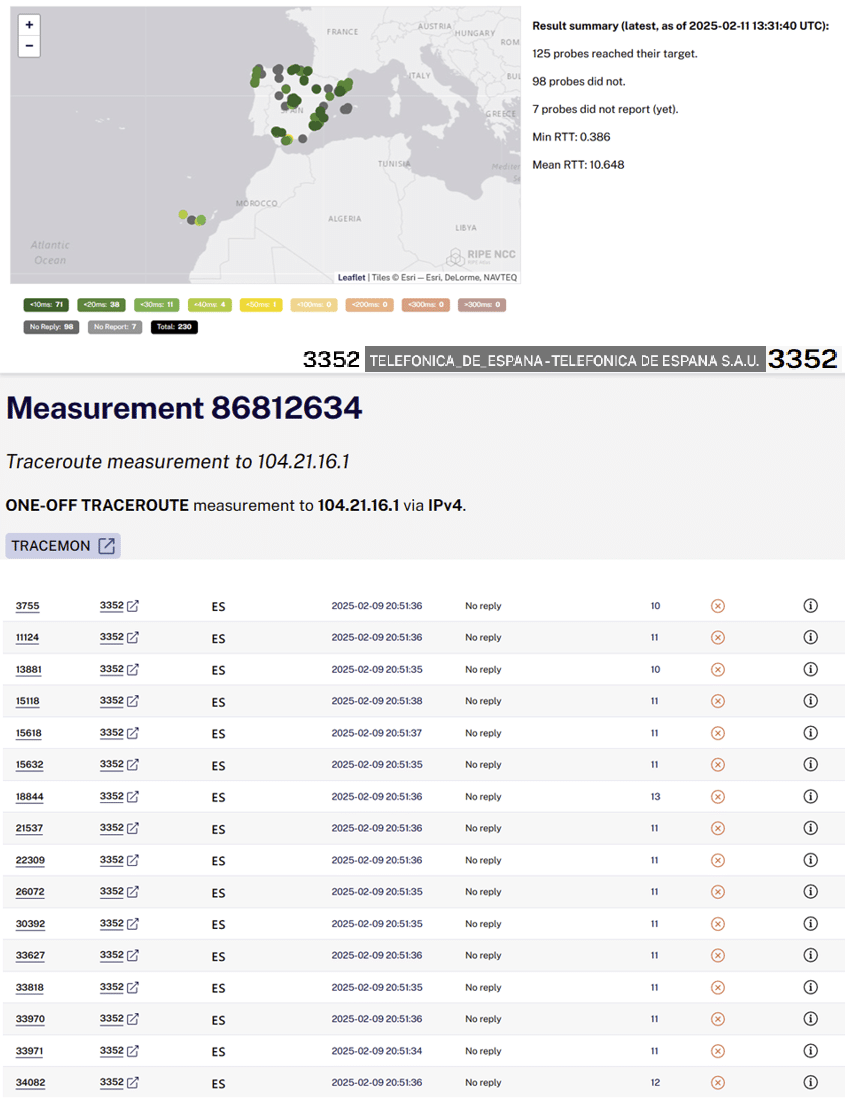Open probe 15618 link

tap(29, 733)
